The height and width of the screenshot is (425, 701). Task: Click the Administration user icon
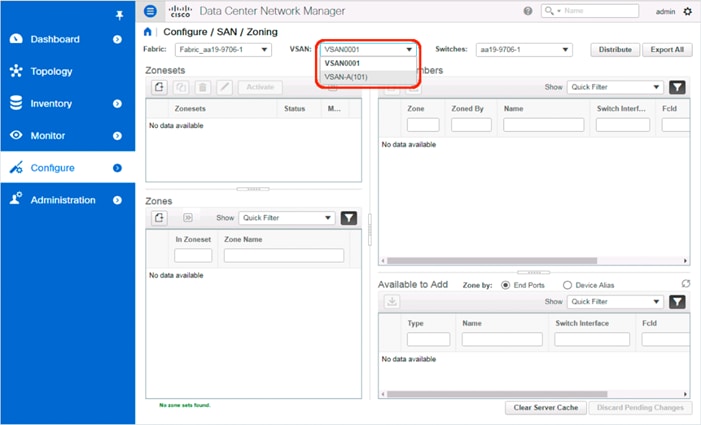16,198
